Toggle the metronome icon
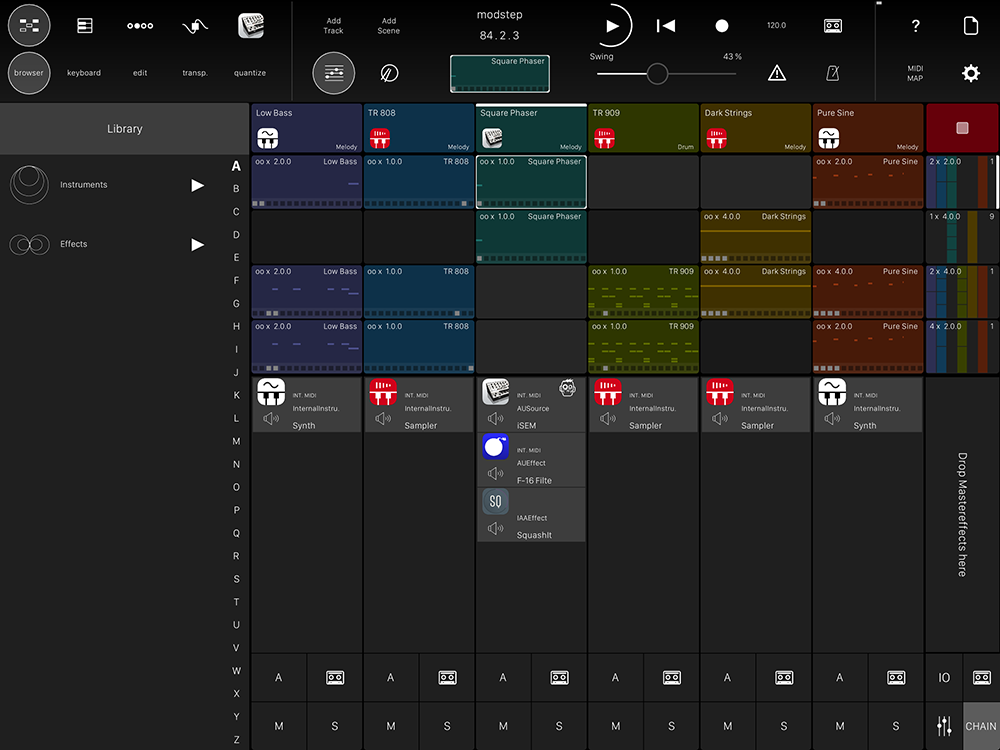The height and width of the screenshot is (750, 1000). [832, 73]
